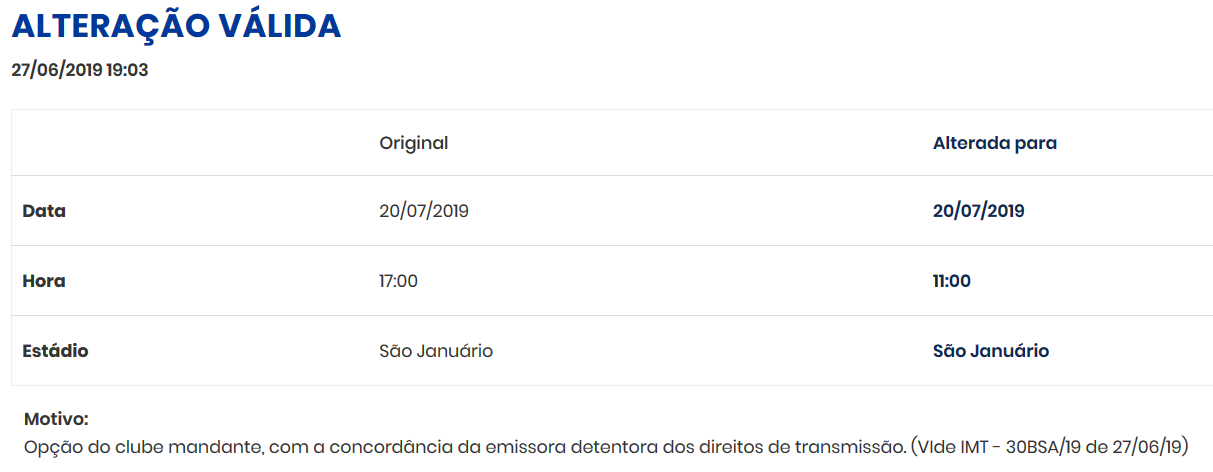
Task: Select the Alterada para column header
Action: click(994, 143)
